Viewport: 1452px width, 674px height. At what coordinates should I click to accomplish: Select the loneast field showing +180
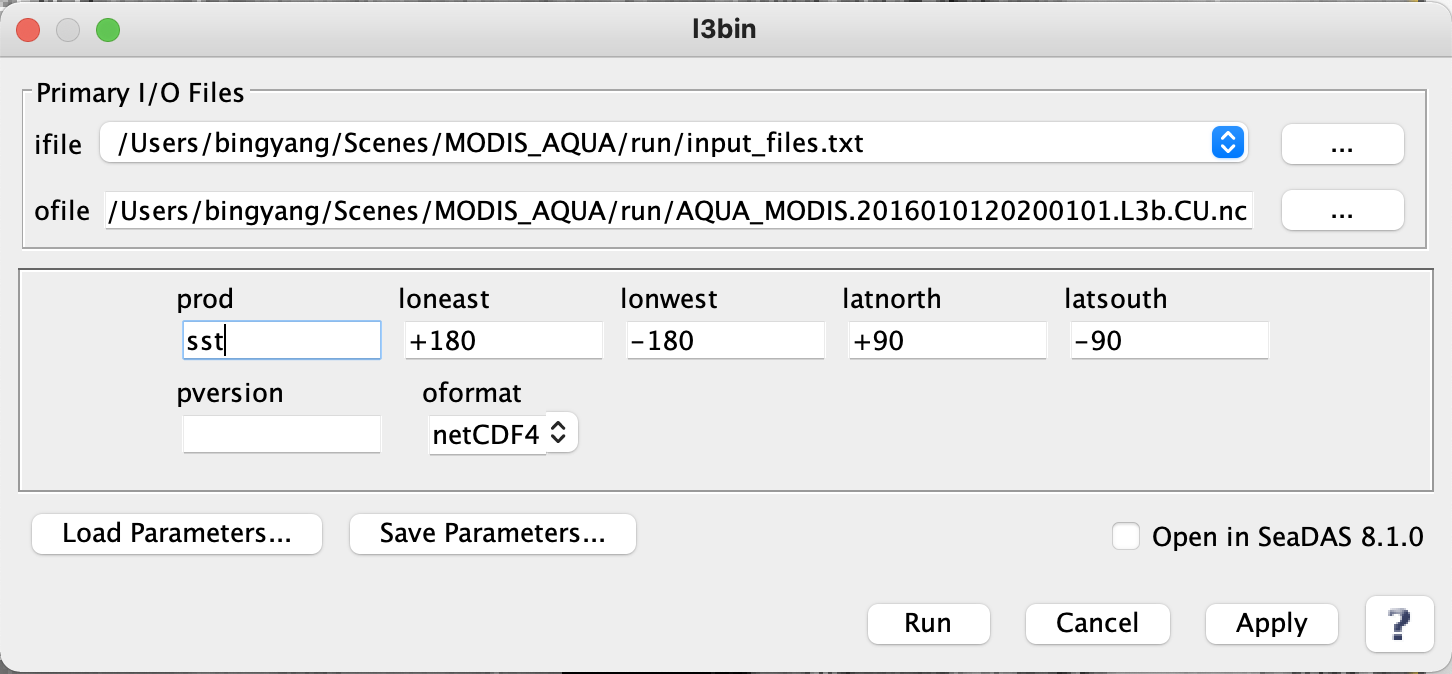(503, 340)
